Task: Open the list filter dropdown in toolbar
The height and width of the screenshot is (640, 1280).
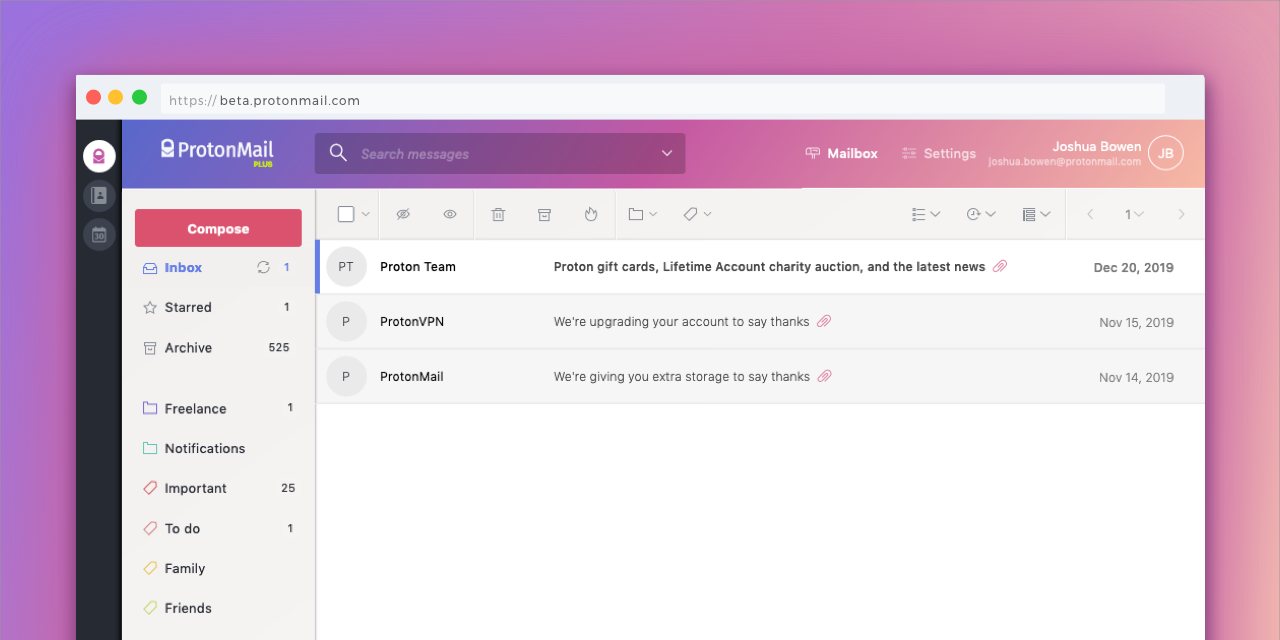Action: [x=926, y=214]
